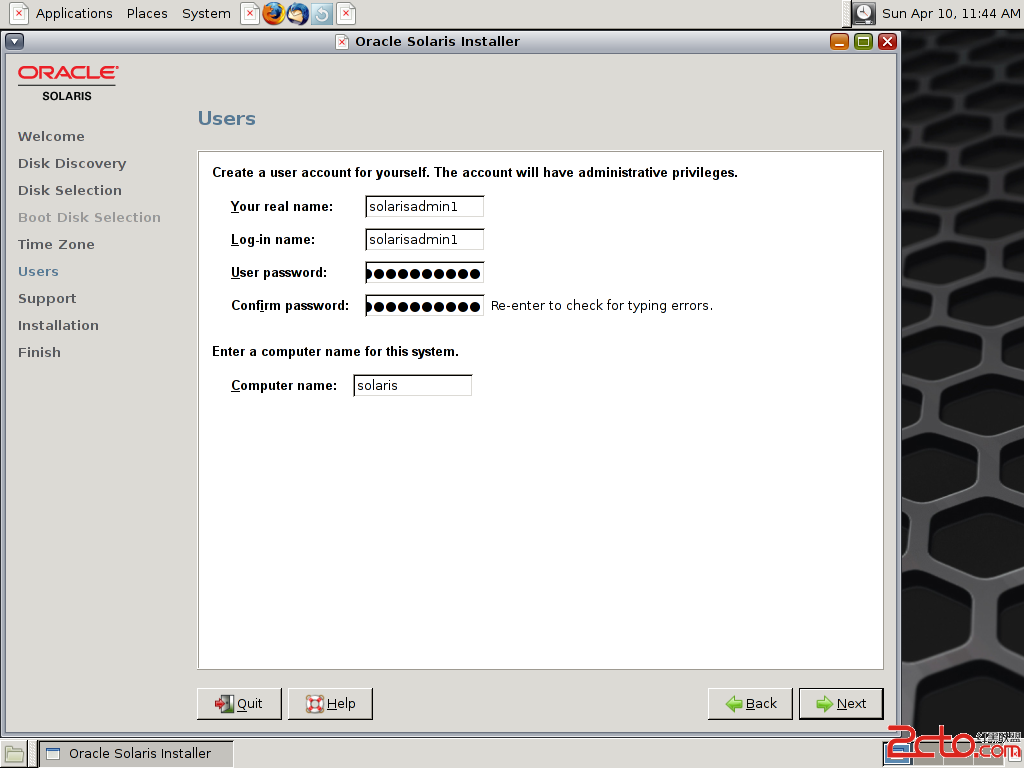The width and height of the screenshot is (1024, 768).
Task: Select Installation step in sidebar
Action: click(58, 325)
